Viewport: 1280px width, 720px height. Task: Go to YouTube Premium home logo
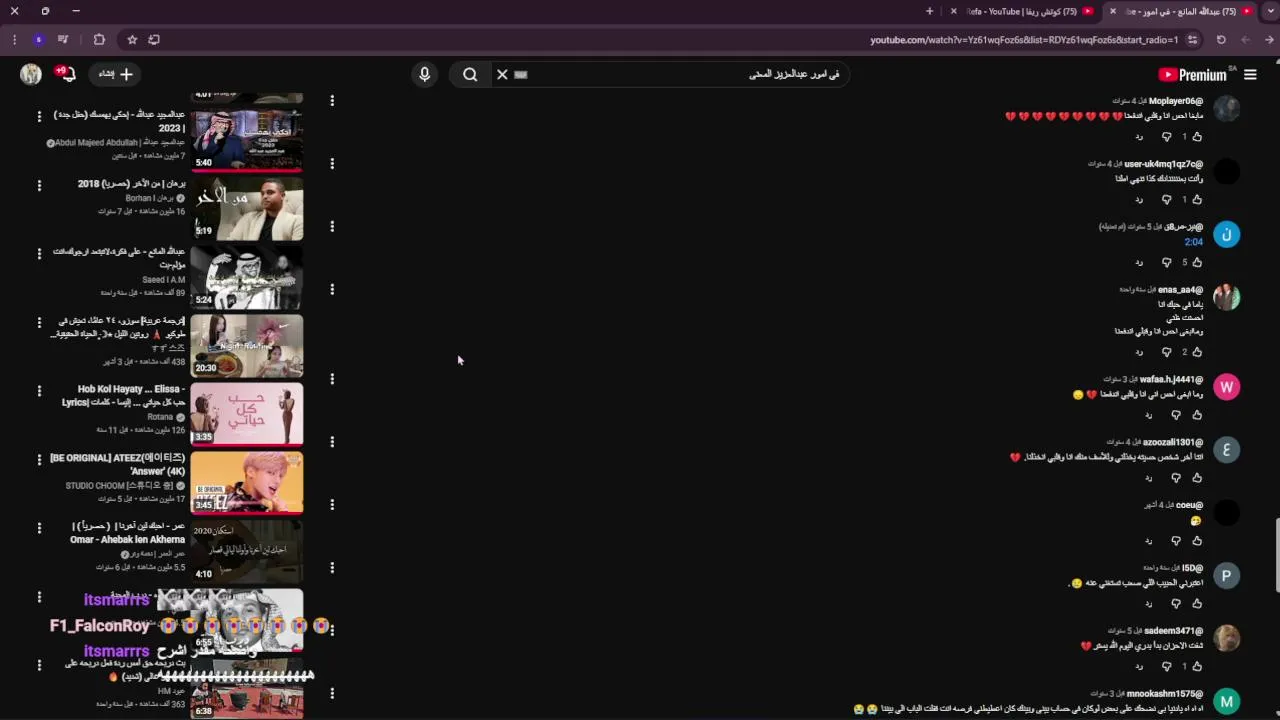point(1192,75)
